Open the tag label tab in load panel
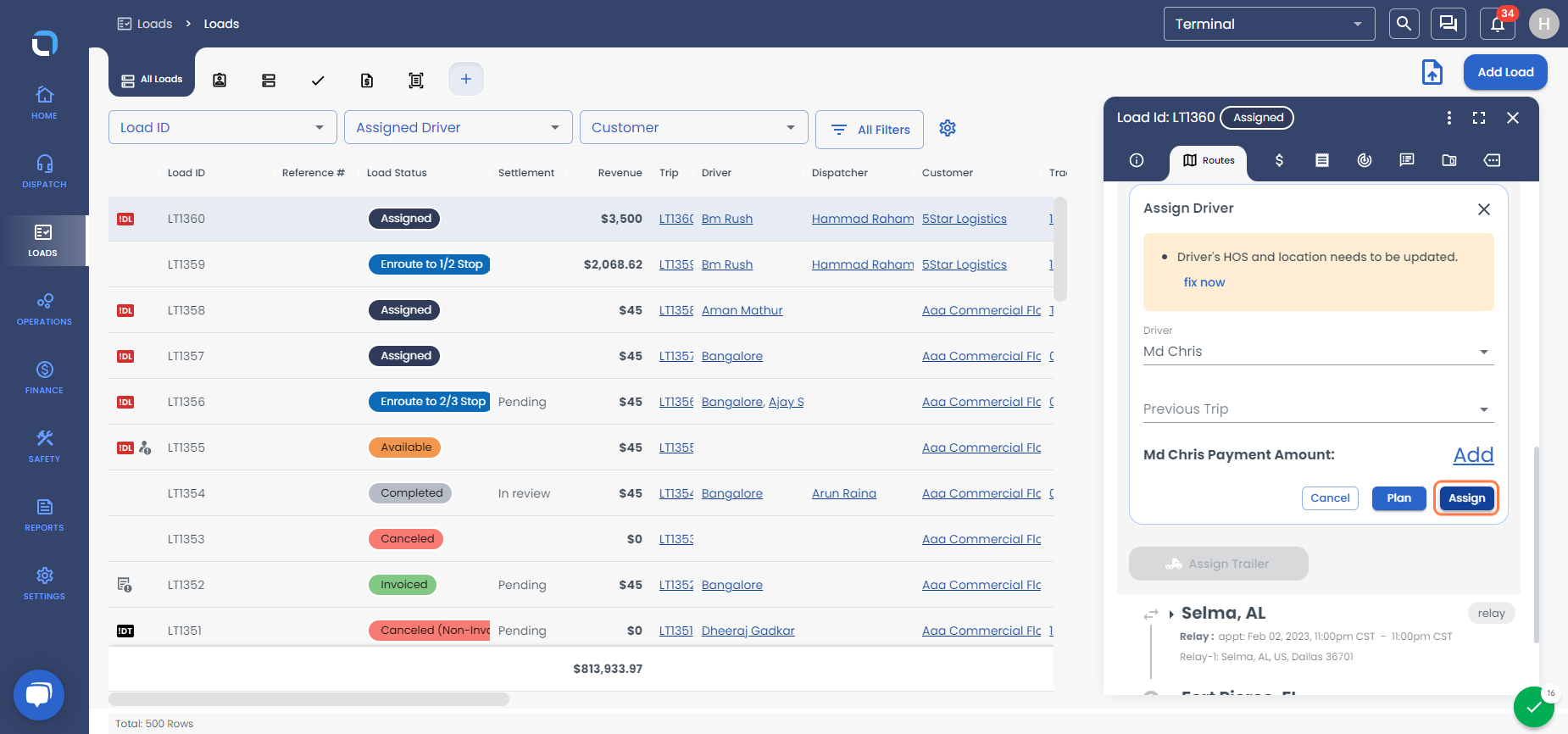Image resolution: width=1568 pixels, height=734 pixels. click(x=1492, y=160)
